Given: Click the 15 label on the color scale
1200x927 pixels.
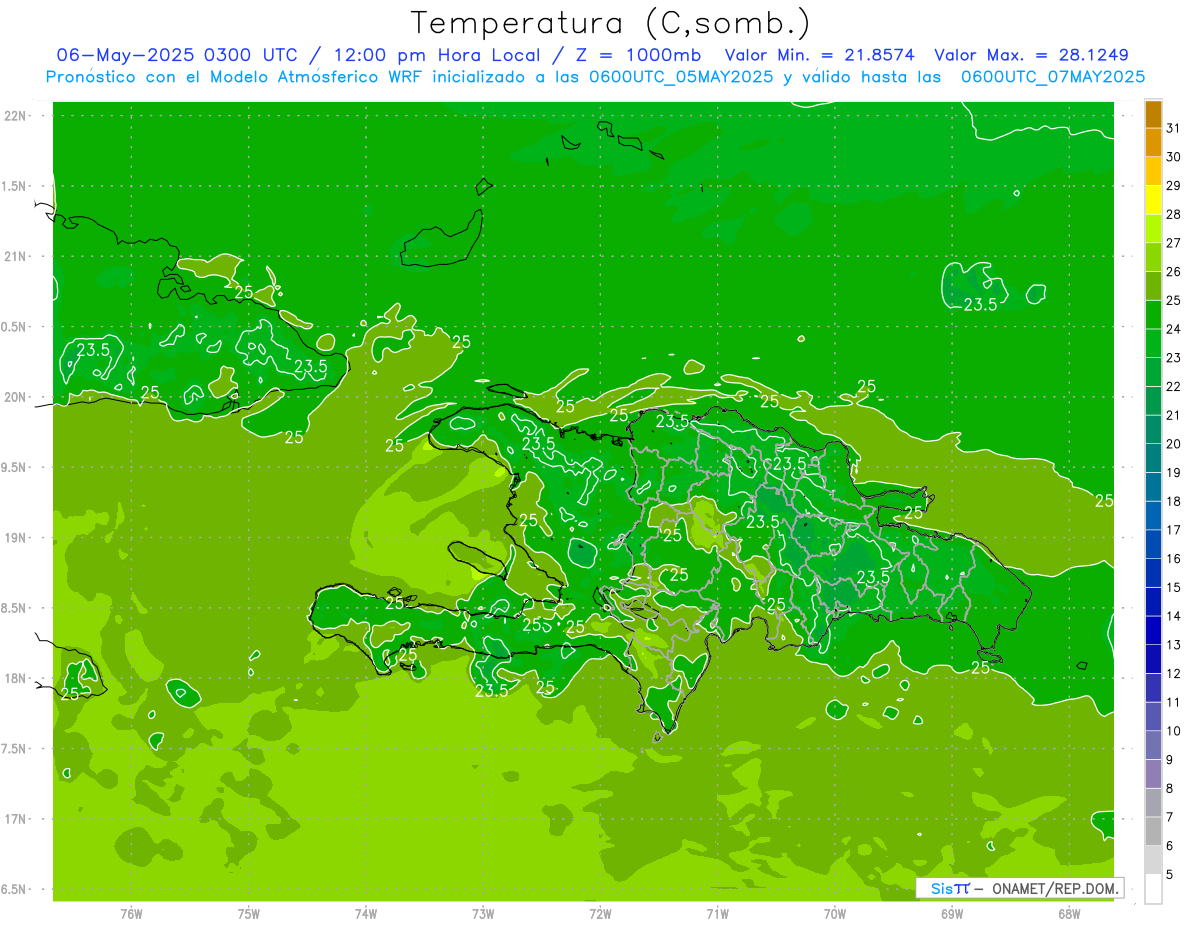Looking at the screenshot, I should coord(1174,587).
